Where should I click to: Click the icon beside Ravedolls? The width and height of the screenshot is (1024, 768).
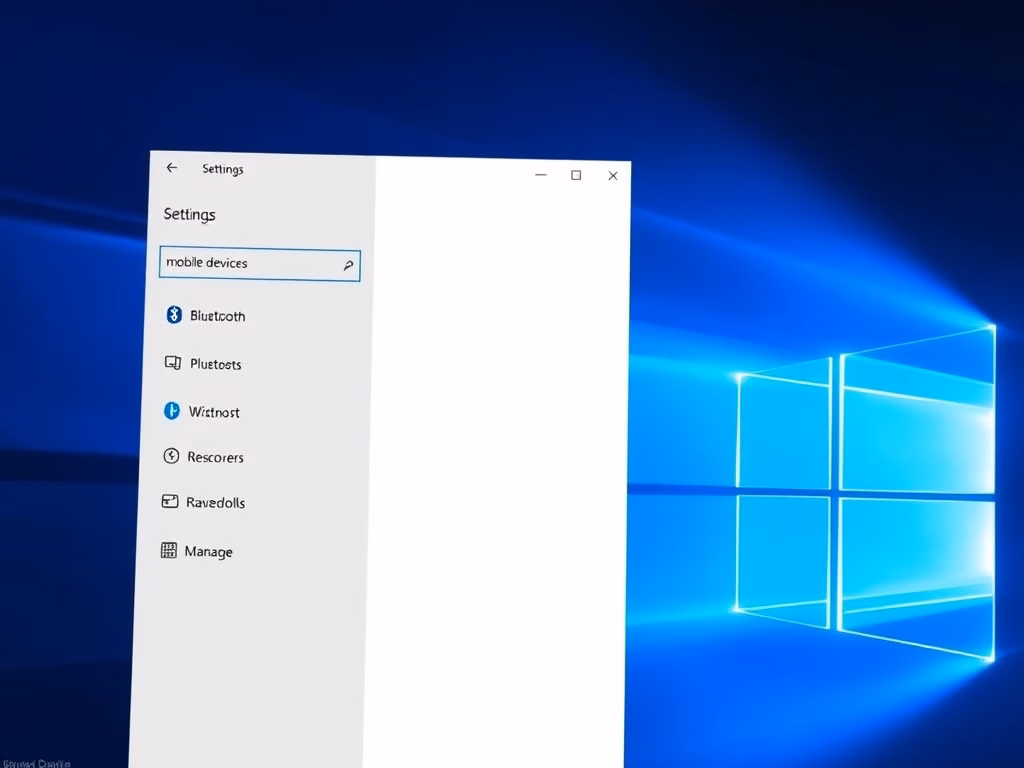170,502
